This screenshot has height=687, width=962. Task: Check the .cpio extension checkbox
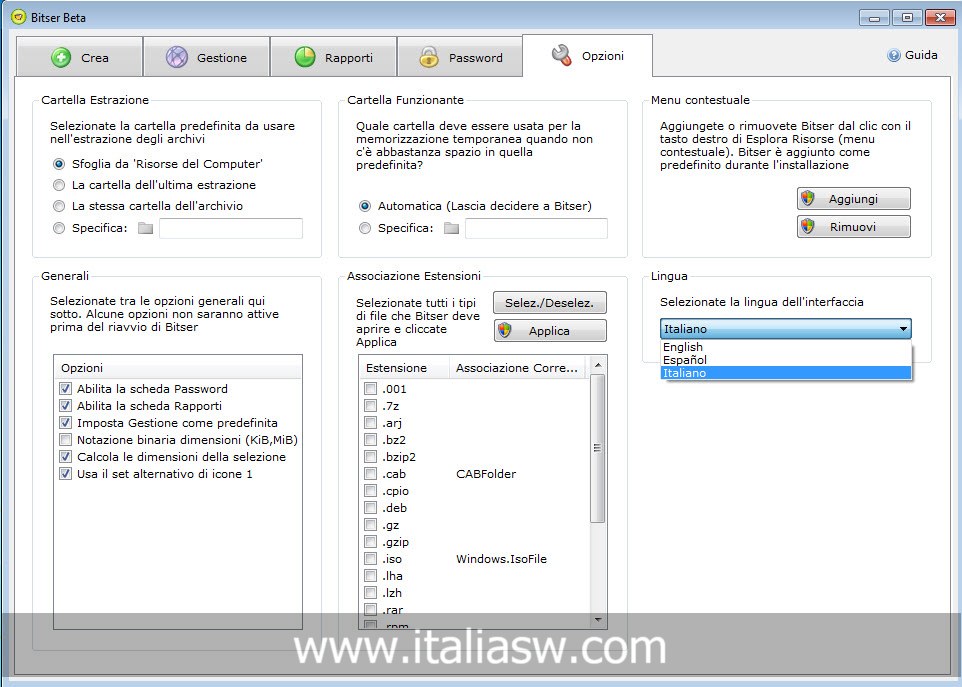tap(371, 491)
